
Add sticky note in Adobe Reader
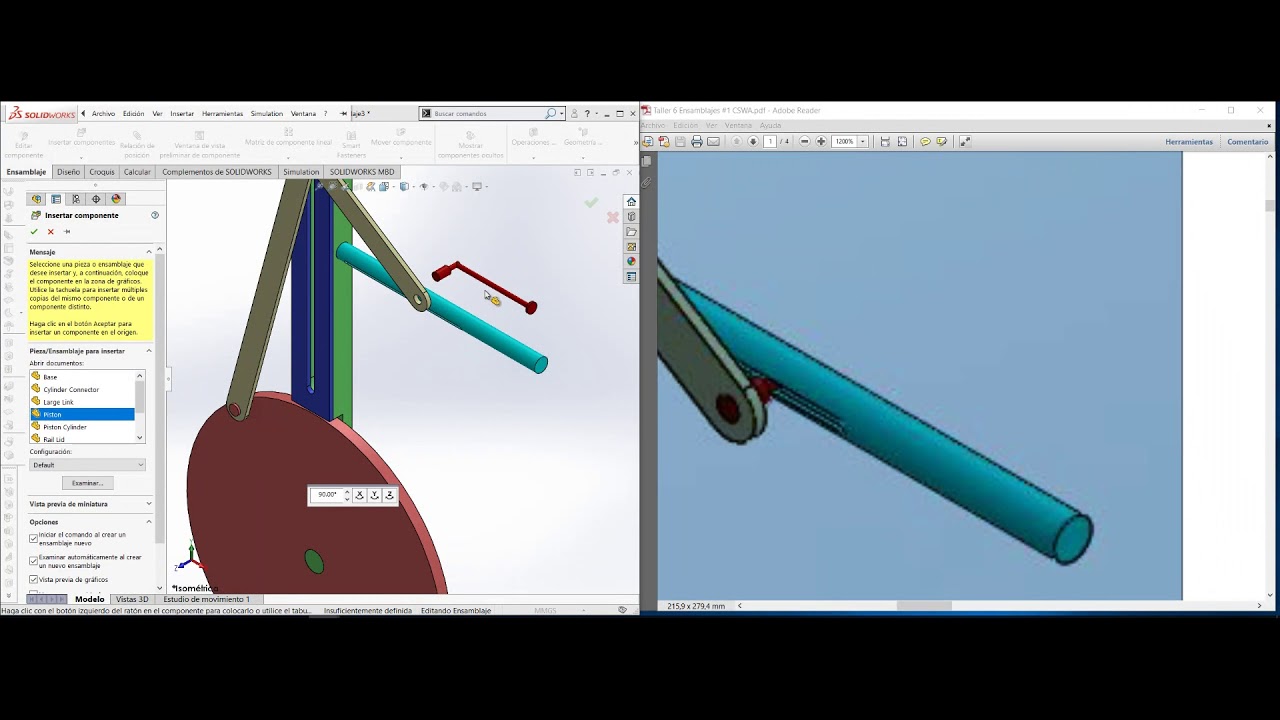925,142
